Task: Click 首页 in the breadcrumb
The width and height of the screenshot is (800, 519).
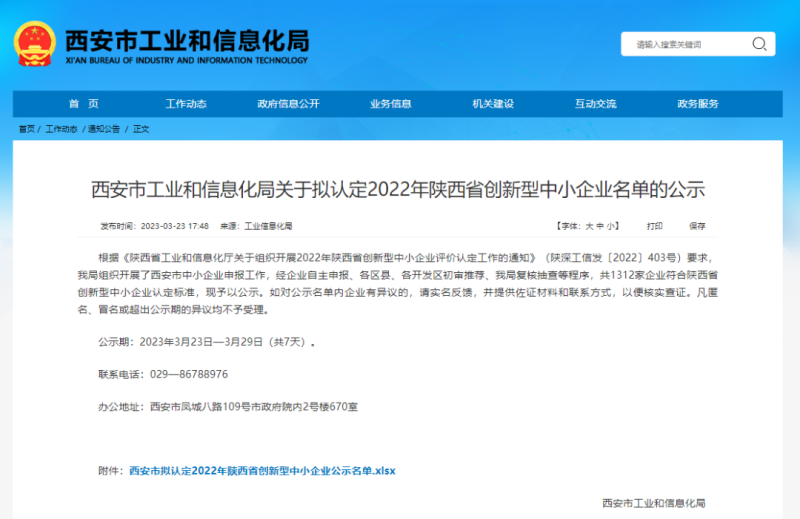Action: coord(26,129)
